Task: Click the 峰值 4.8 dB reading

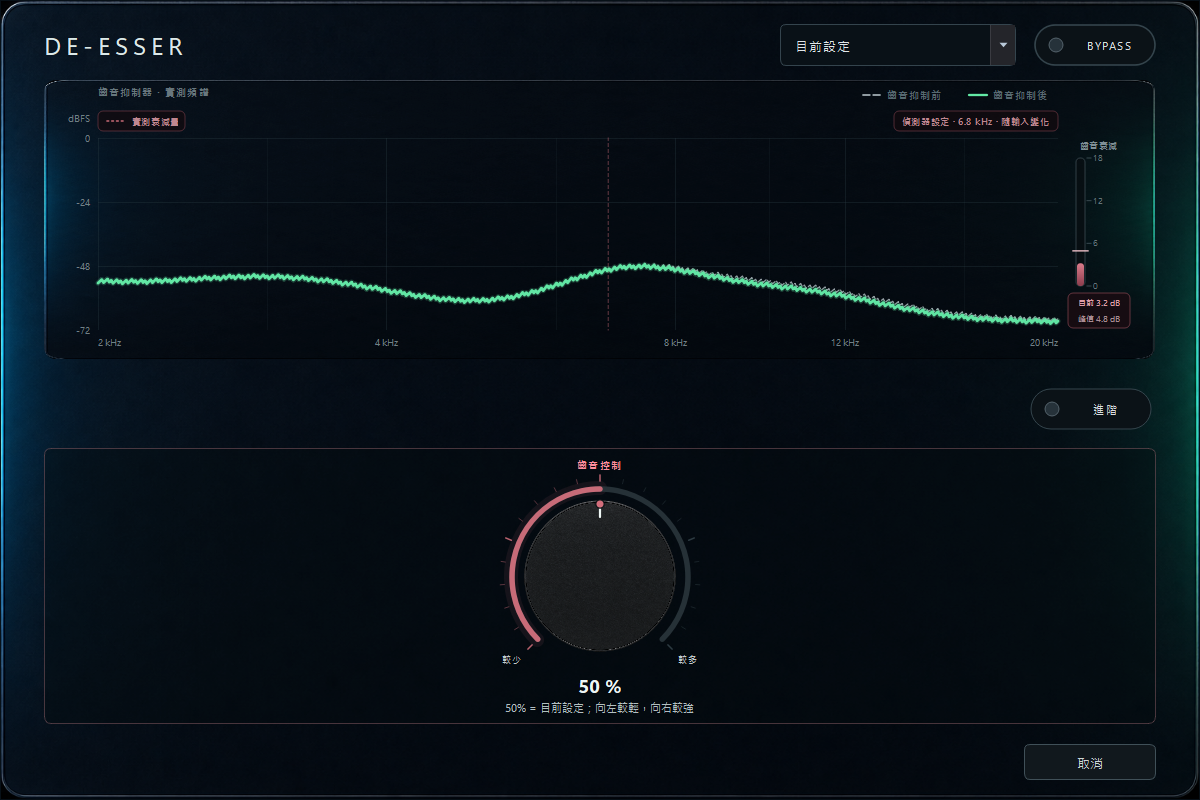Action: 1099,319
